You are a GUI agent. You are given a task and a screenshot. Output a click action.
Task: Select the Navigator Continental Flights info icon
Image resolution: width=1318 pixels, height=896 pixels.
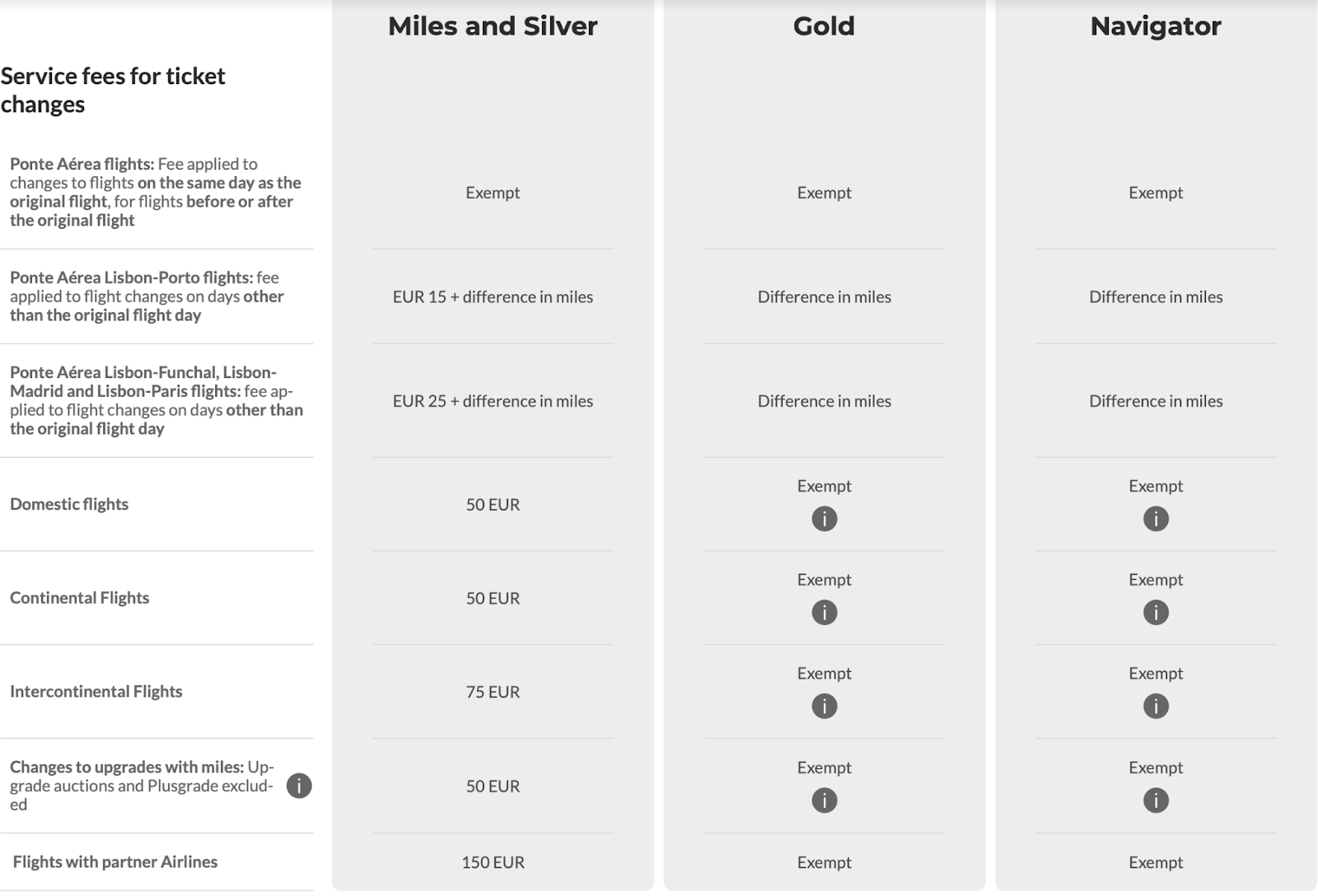click(x=1157, y=613)
